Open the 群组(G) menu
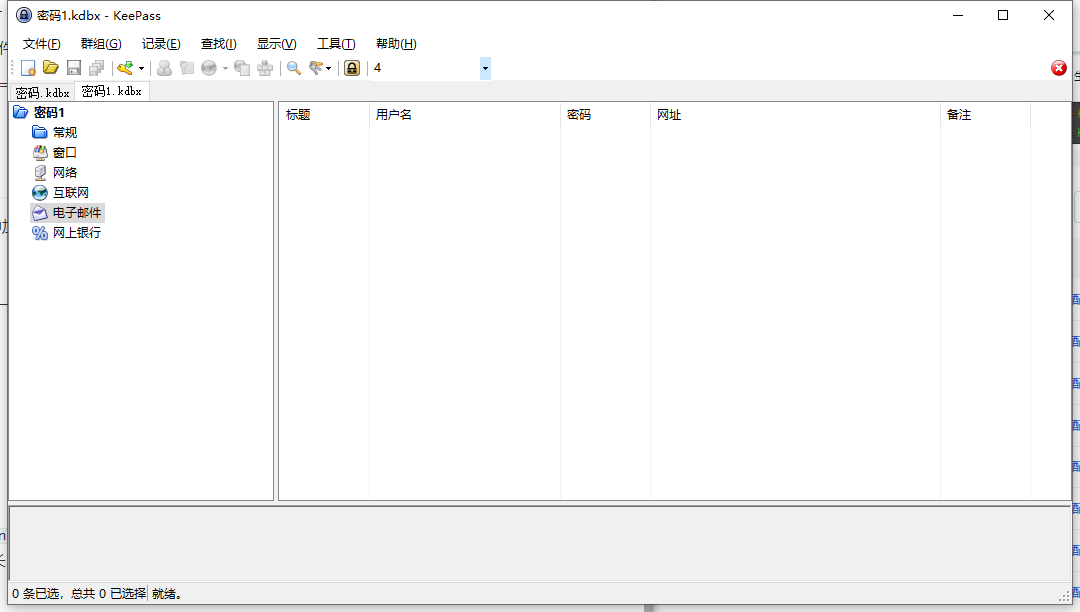Screen dimensions: 1080x612 (101, 44)
